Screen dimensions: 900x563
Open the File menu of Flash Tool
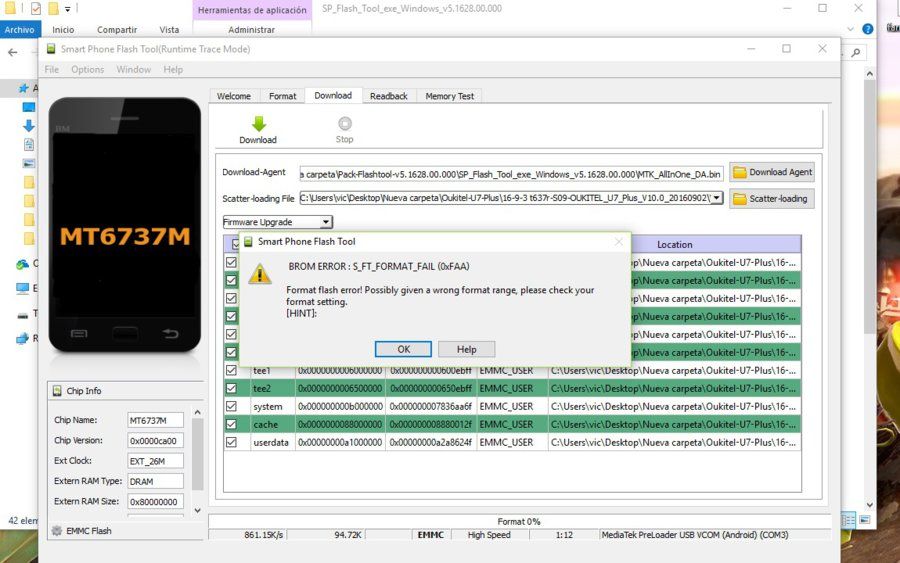click(52, 69)
